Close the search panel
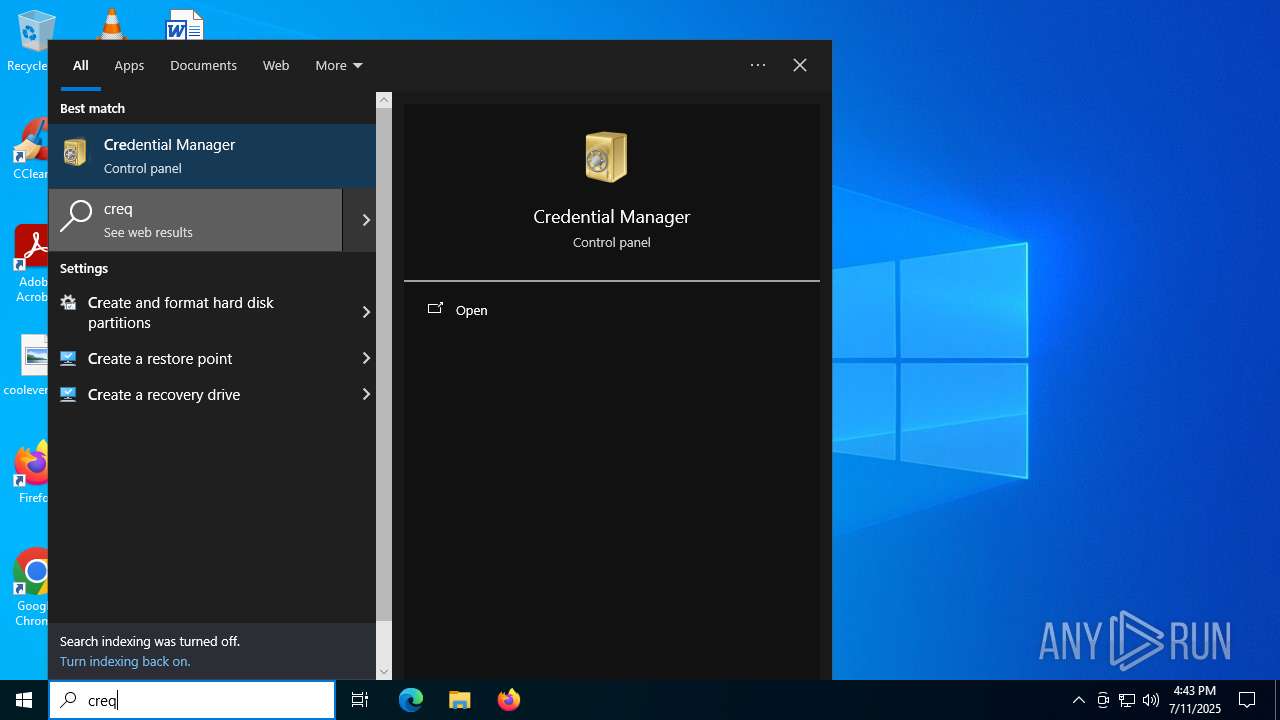The image size is (1280, 720). pos(800,65)
